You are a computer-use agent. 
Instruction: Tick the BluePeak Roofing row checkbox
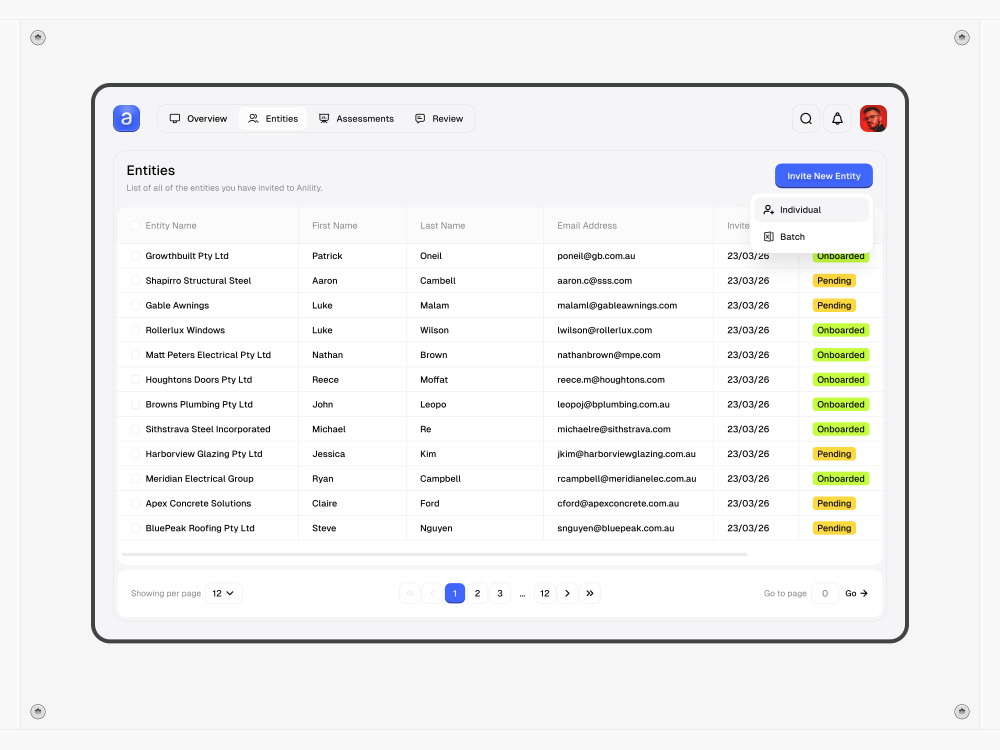pyautogui.click(x=135, y=528)
